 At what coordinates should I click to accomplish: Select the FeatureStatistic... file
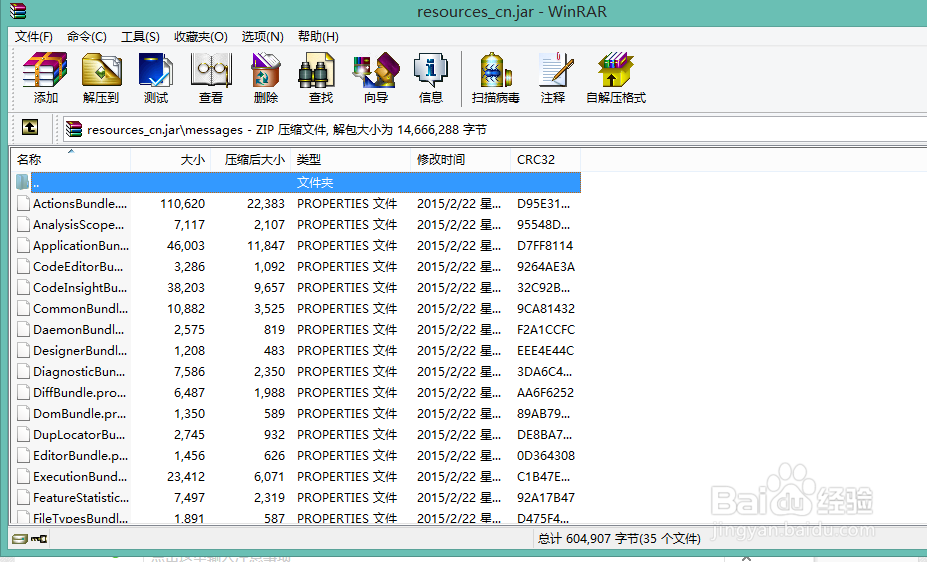coord(81,498)
